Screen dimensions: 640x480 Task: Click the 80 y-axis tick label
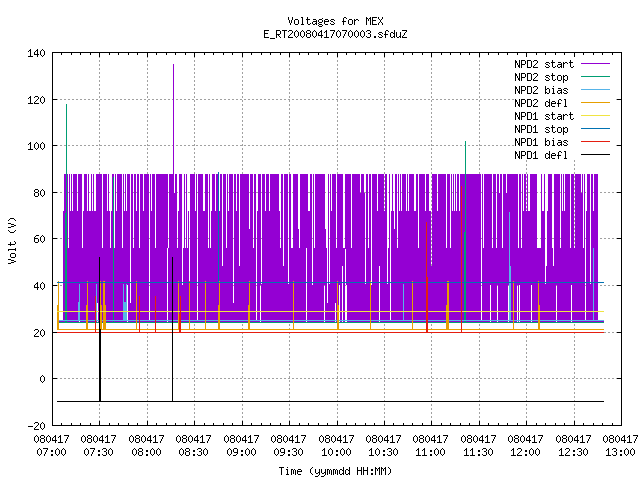(40, 193)
